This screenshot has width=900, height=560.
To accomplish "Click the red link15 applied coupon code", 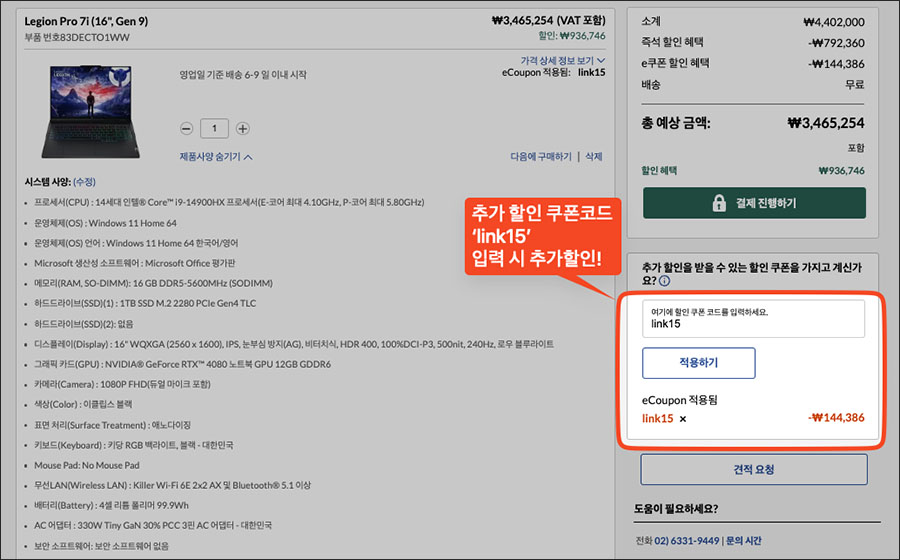I will (657, 418).
